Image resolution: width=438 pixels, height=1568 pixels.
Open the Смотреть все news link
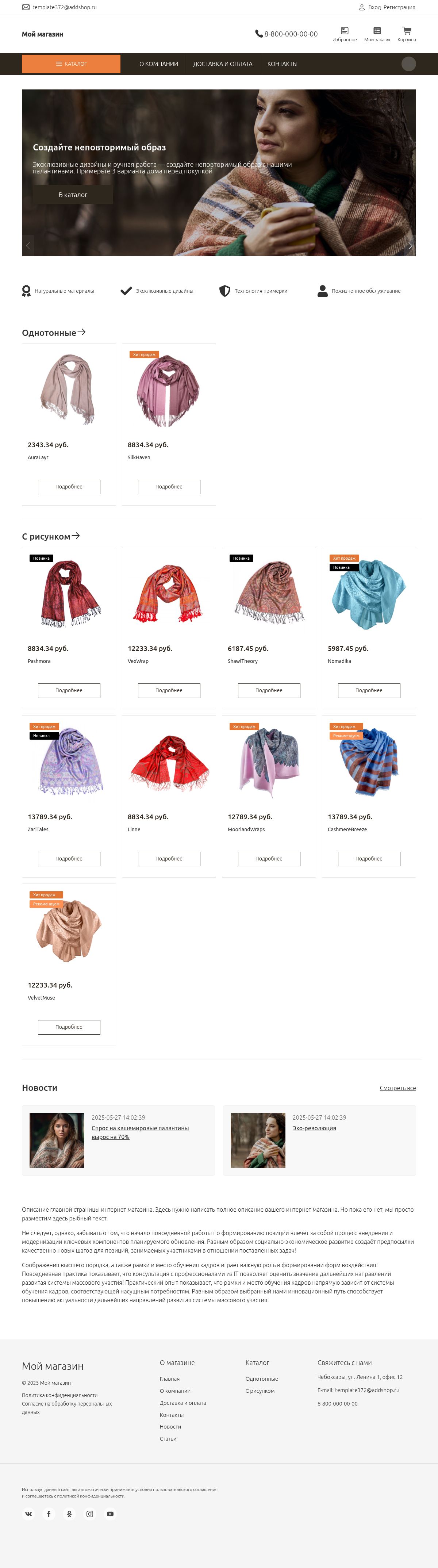pos(398,1088)
